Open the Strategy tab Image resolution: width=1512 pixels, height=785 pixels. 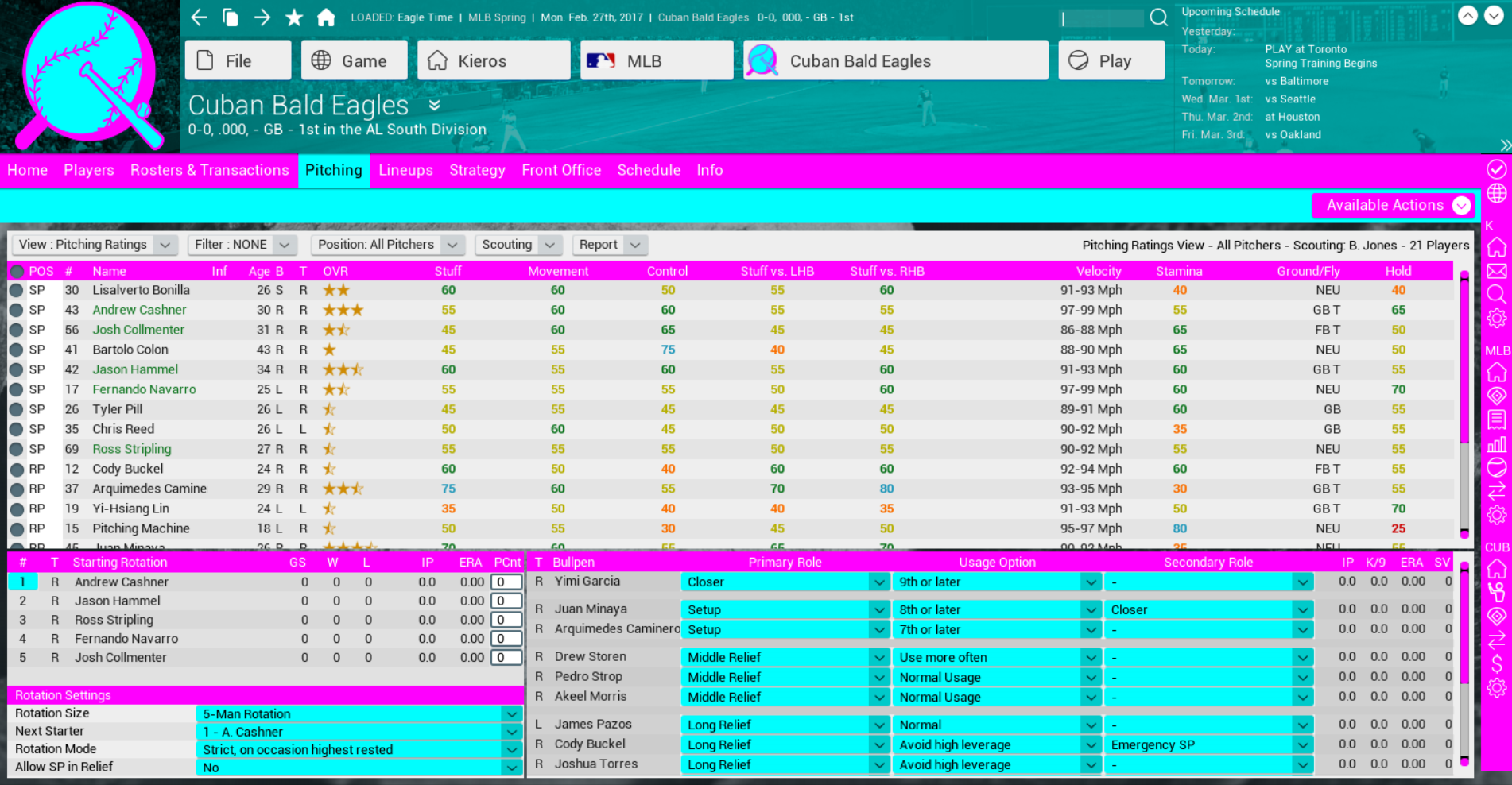477,170
